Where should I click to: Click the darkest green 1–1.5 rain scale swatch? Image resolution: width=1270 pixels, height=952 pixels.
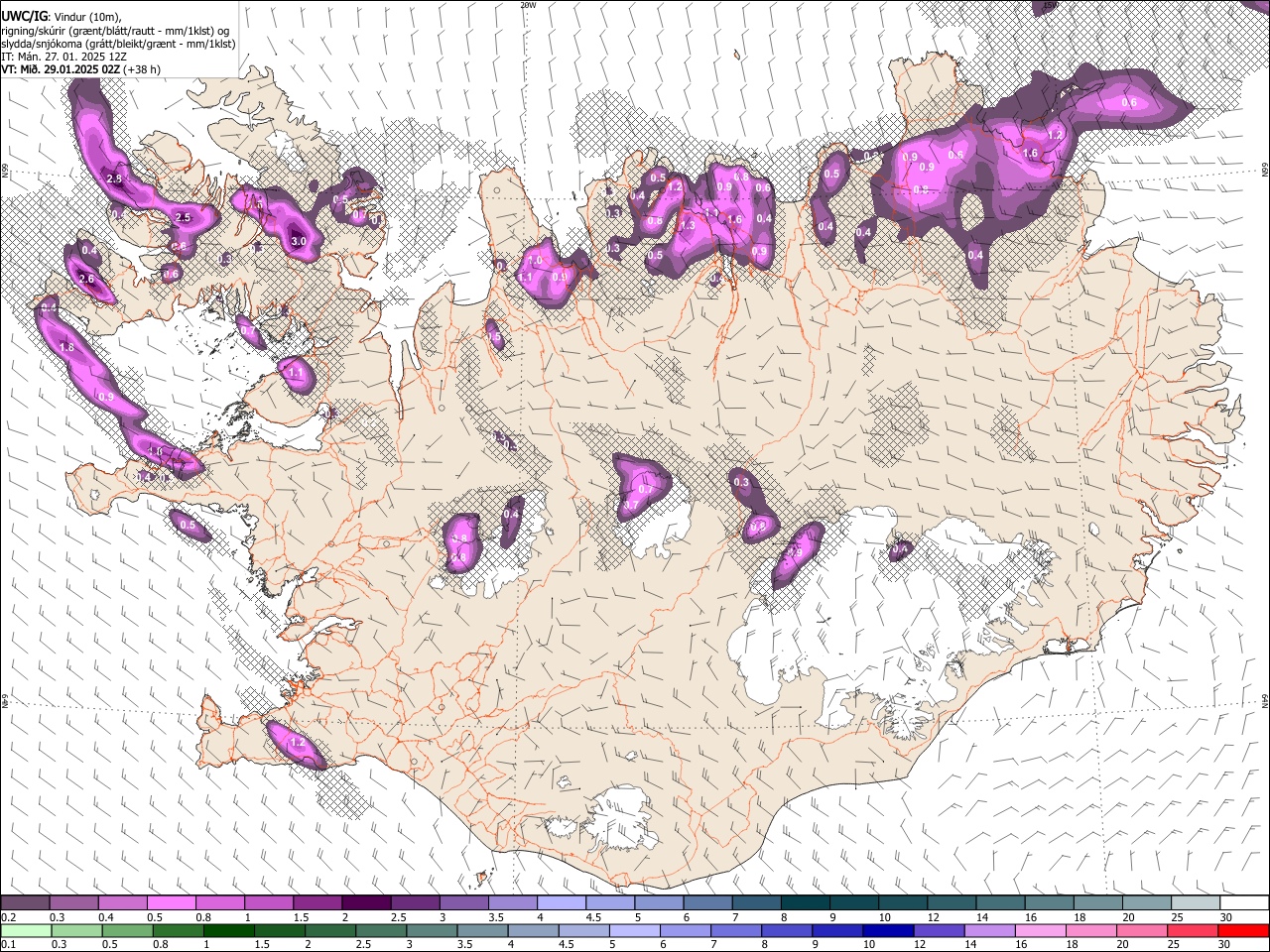tap(228, 930)
